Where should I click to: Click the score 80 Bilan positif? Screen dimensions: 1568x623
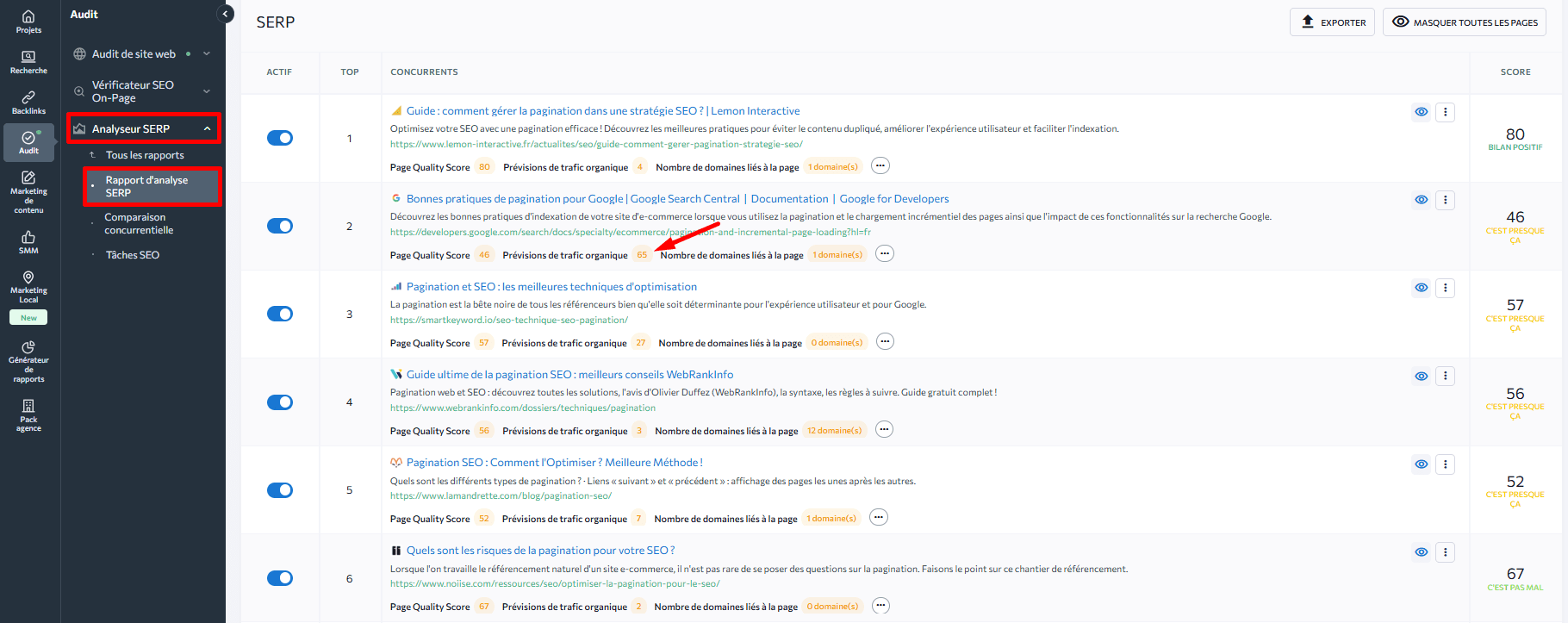click(1515, 138)
